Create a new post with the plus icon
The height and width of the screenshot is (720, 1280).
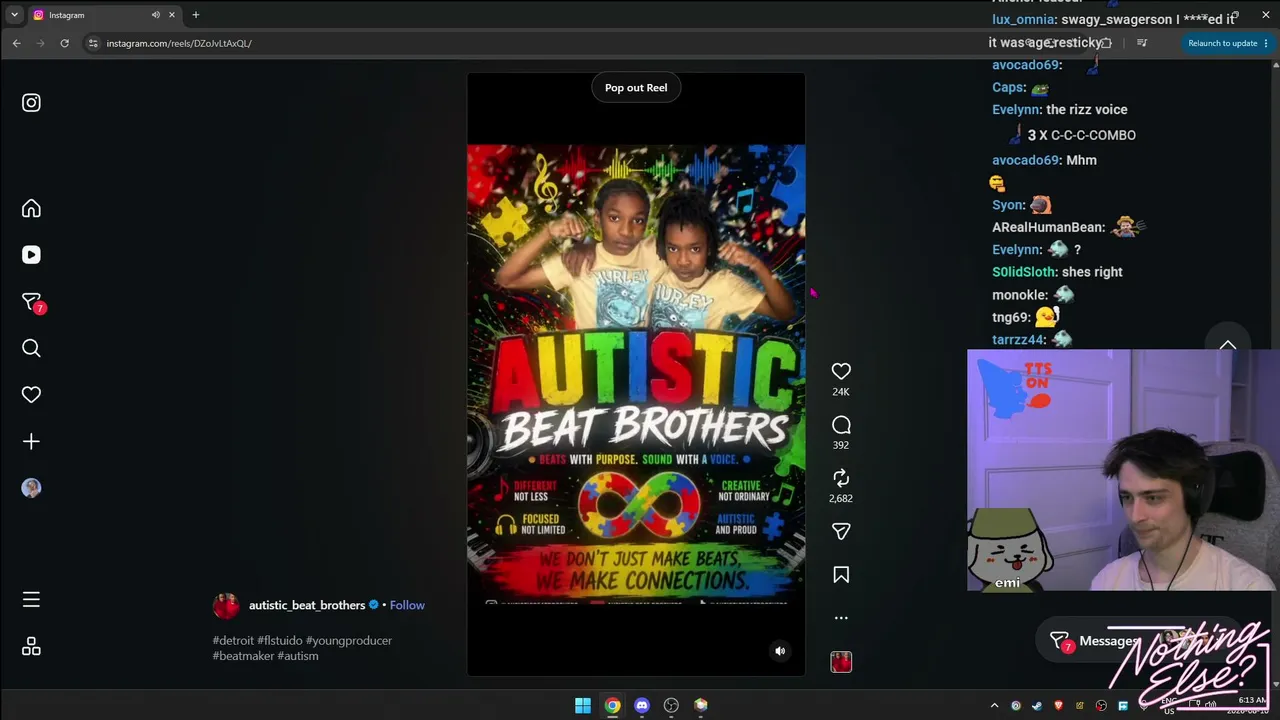pyautogui.click(x=31, y=441)
